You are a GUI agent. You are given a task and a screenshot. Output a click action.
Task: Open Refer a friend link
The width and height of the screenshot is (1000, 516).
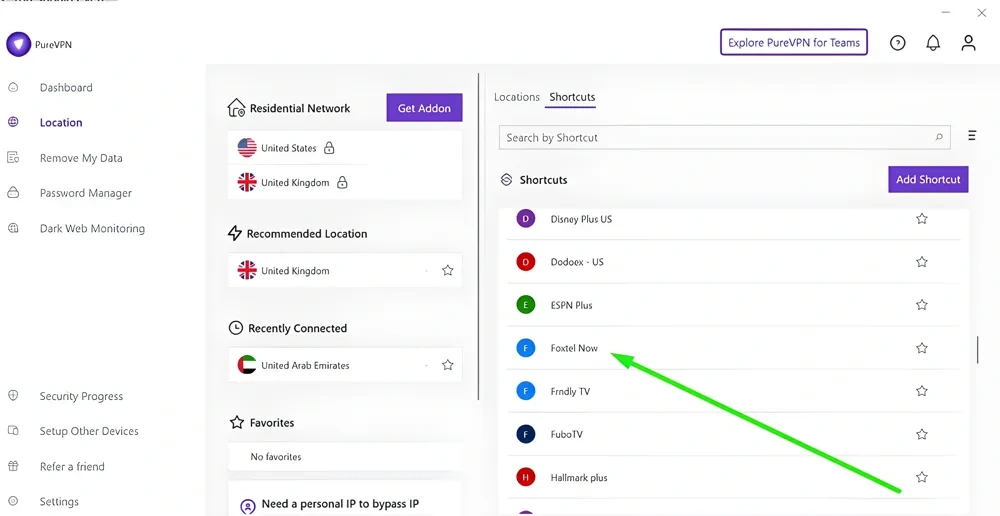coord(72,466)
